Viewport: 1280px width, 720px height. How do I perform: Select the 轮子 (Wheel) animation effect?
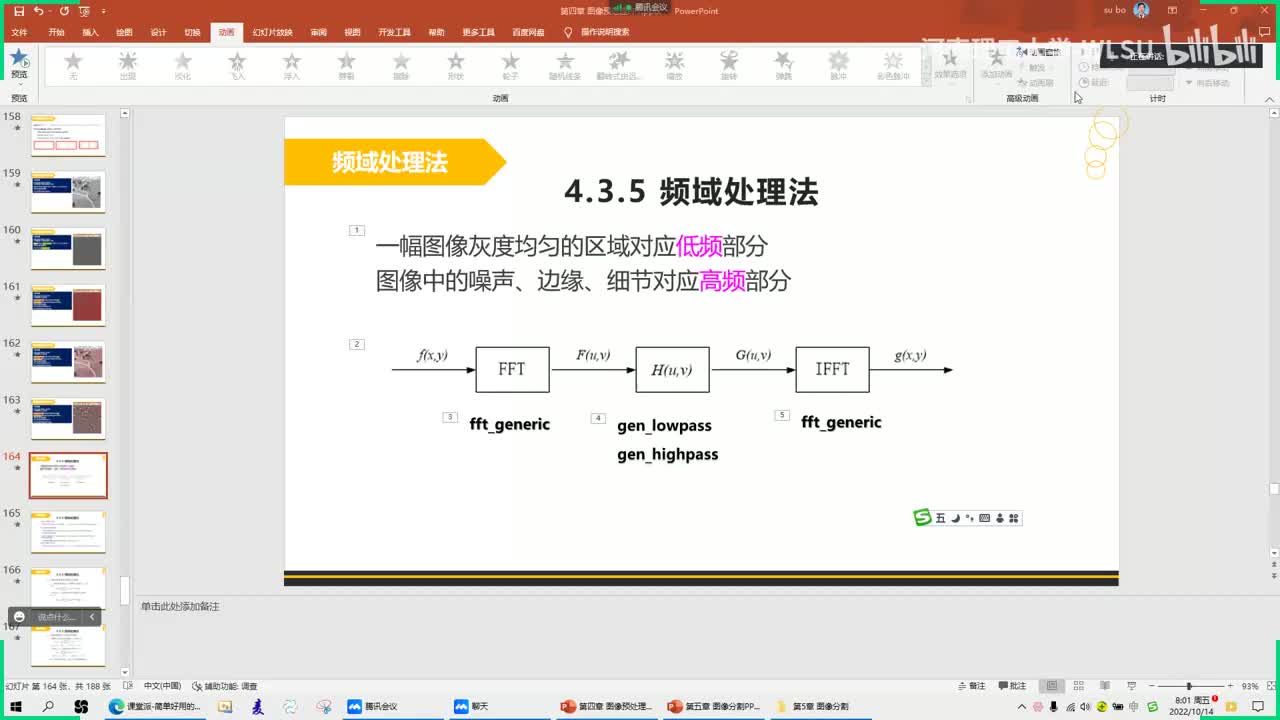click(510, 66)
